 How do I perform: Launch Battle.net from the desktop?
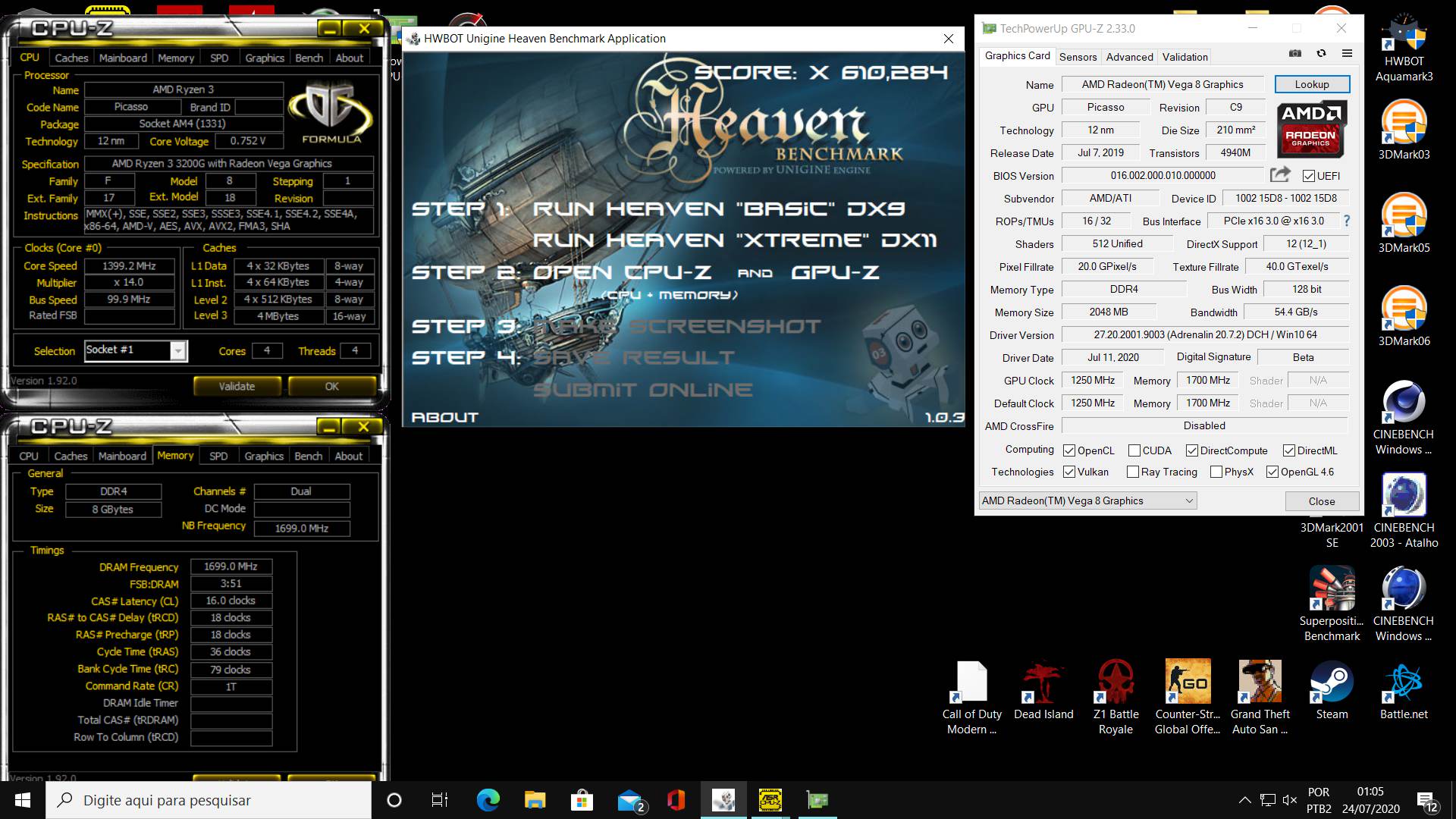(x=1404, y=690)
